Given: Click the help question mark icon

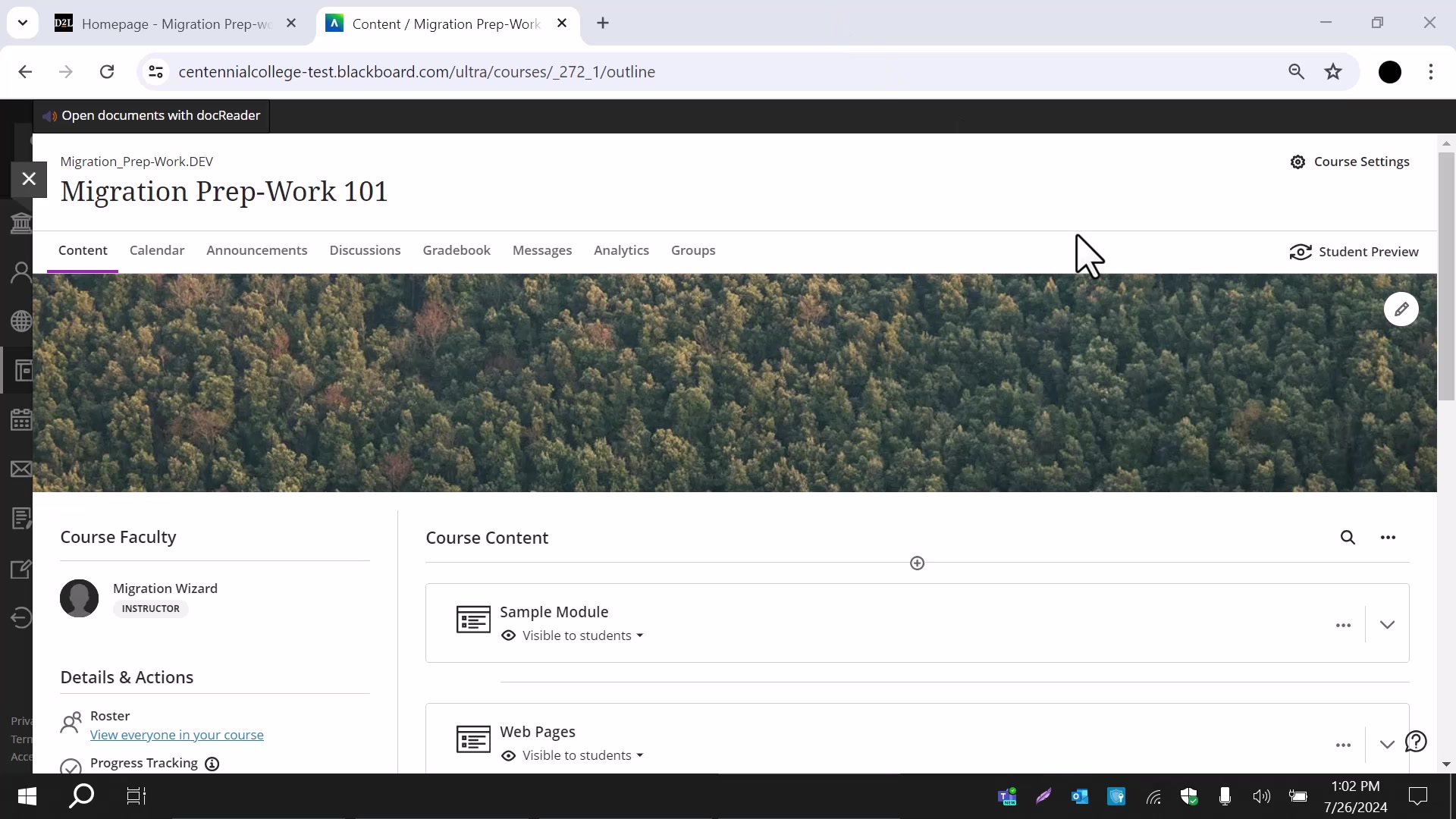Looking at the screenshot, I should 1416,742.
